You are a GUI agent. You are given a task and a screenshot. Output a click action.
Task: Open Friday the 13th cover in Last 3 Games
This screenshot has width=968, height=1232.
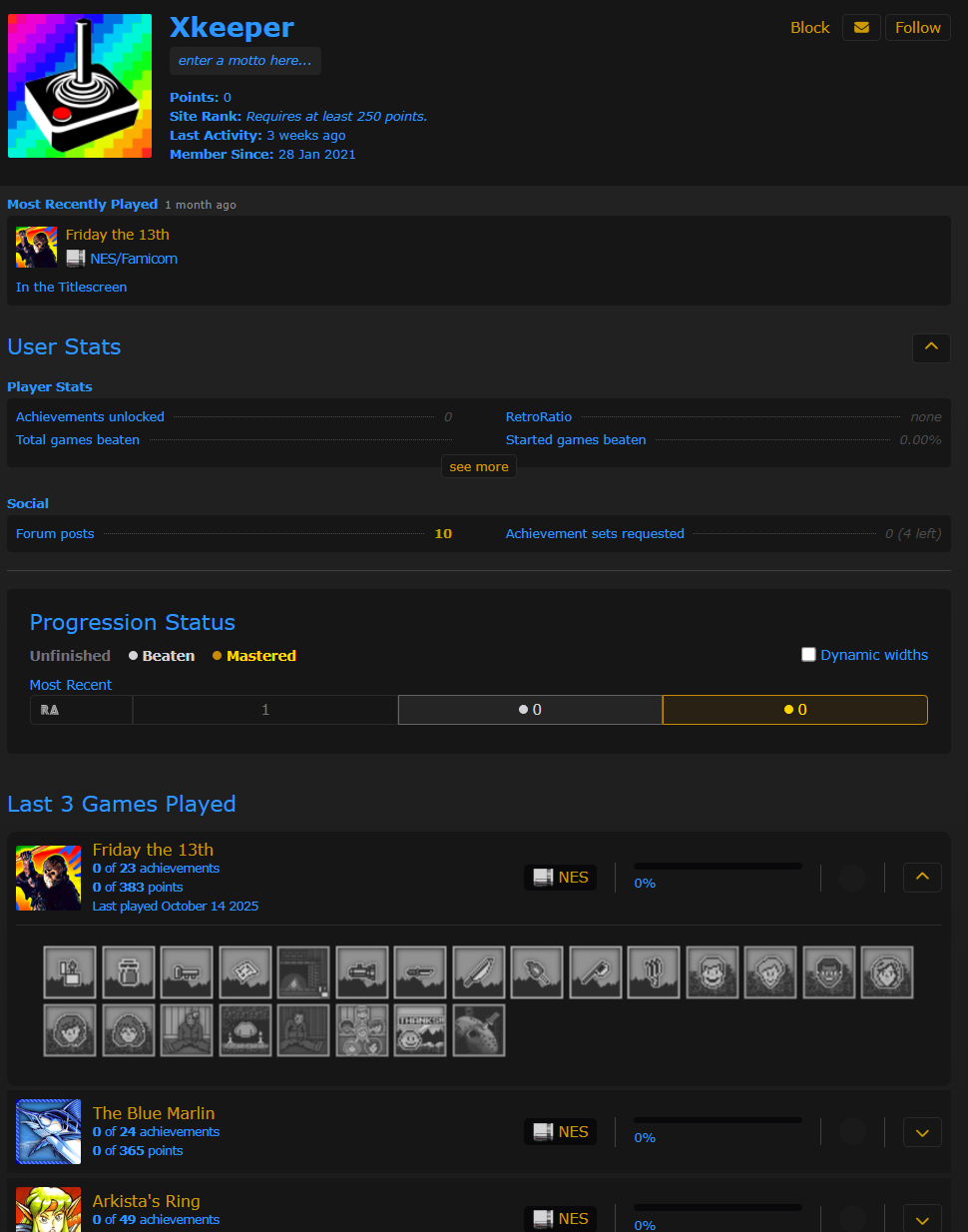(48, 878)
